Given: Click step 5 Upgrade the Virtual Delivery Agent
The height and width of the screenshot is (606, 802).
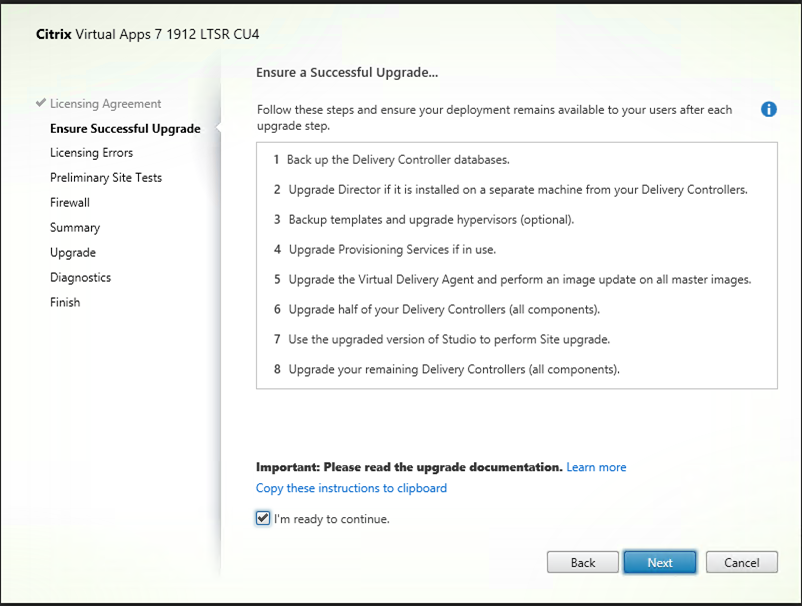Looking at the screenshot, I should [512, 279].
